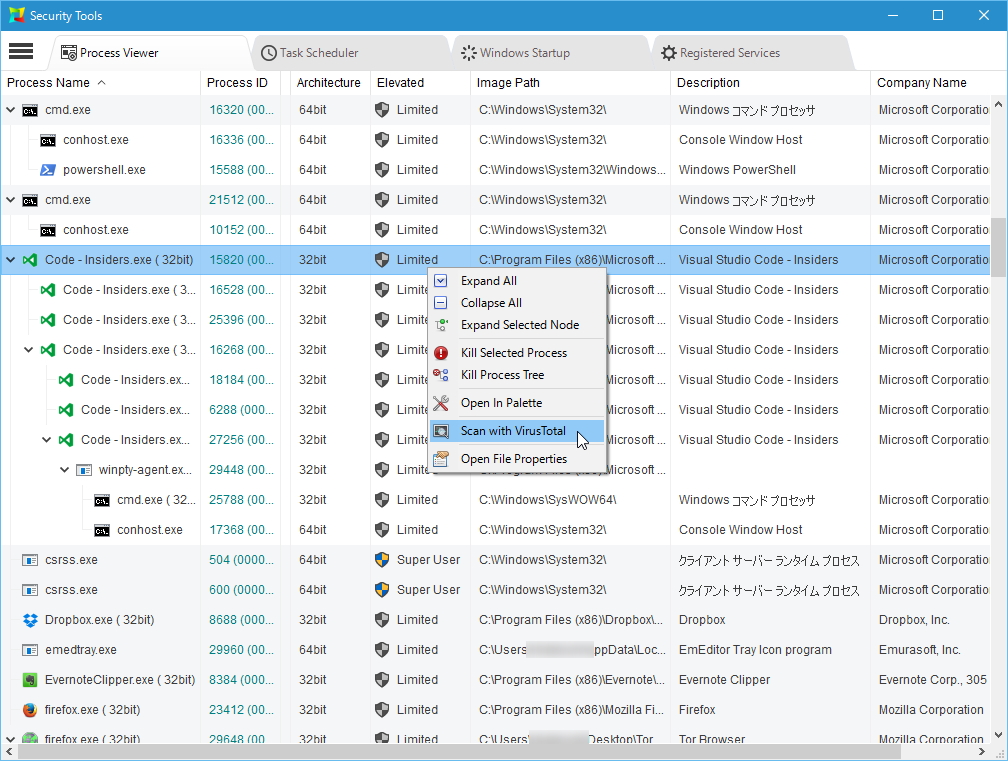Click Emurasoft, Inc. company cell
This screenshot has width=1008, height=761.
click(x=919, y=650)
